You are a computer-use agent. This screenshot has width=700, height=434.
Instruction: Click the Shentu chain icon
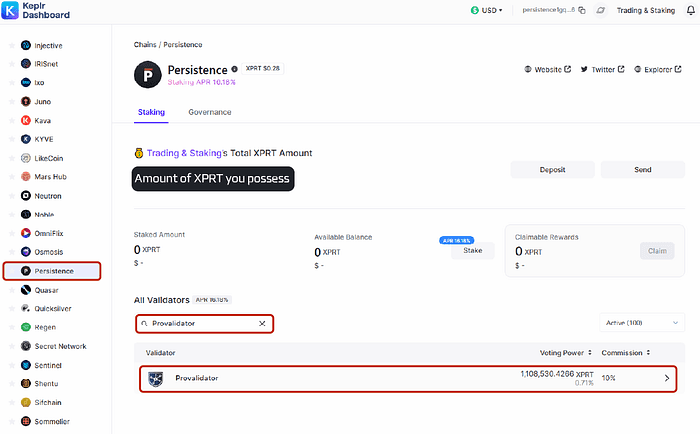pos(26,384)
